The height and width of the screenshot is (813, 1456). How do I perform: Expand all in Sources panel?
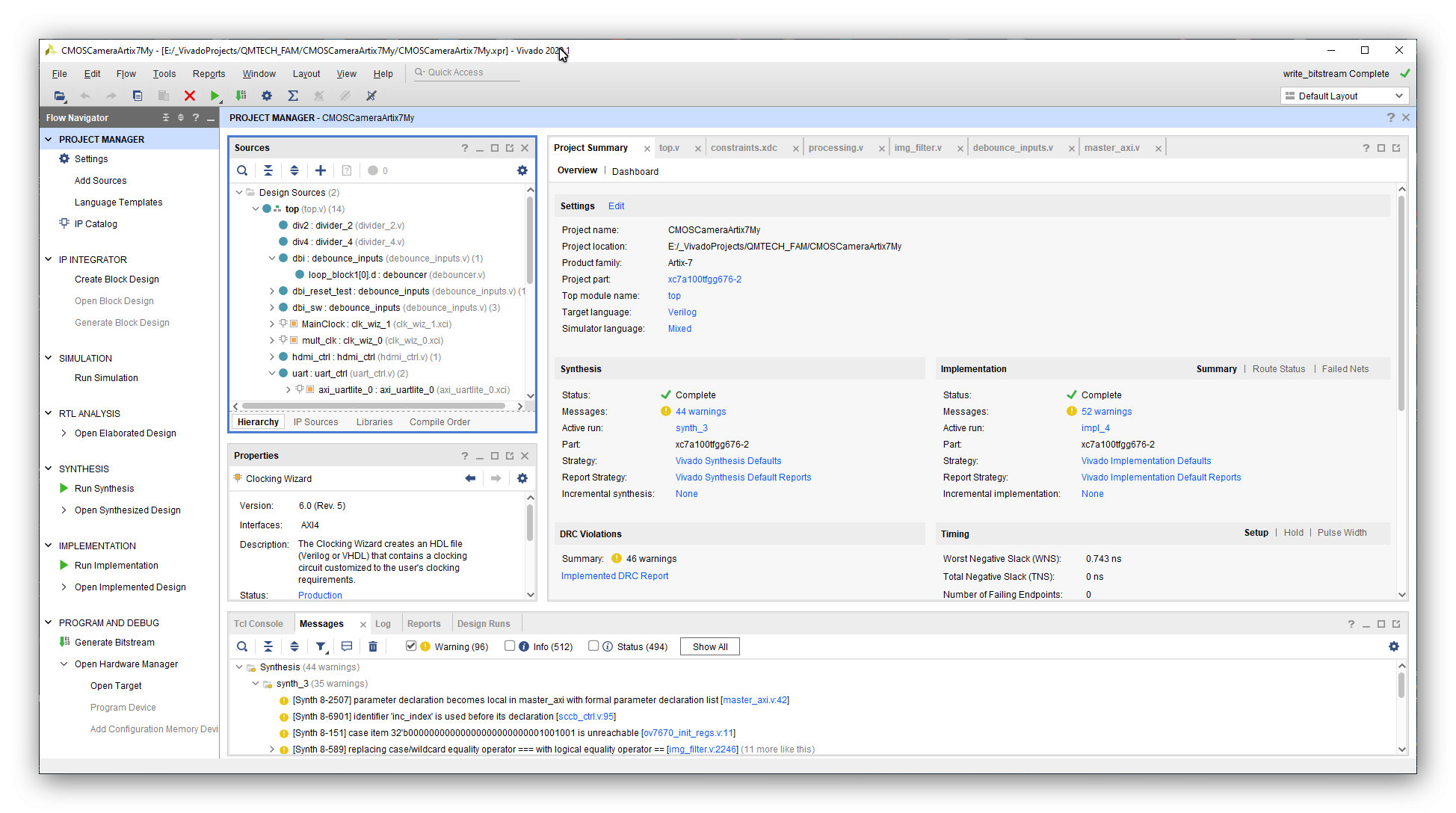tap(294, 170)
